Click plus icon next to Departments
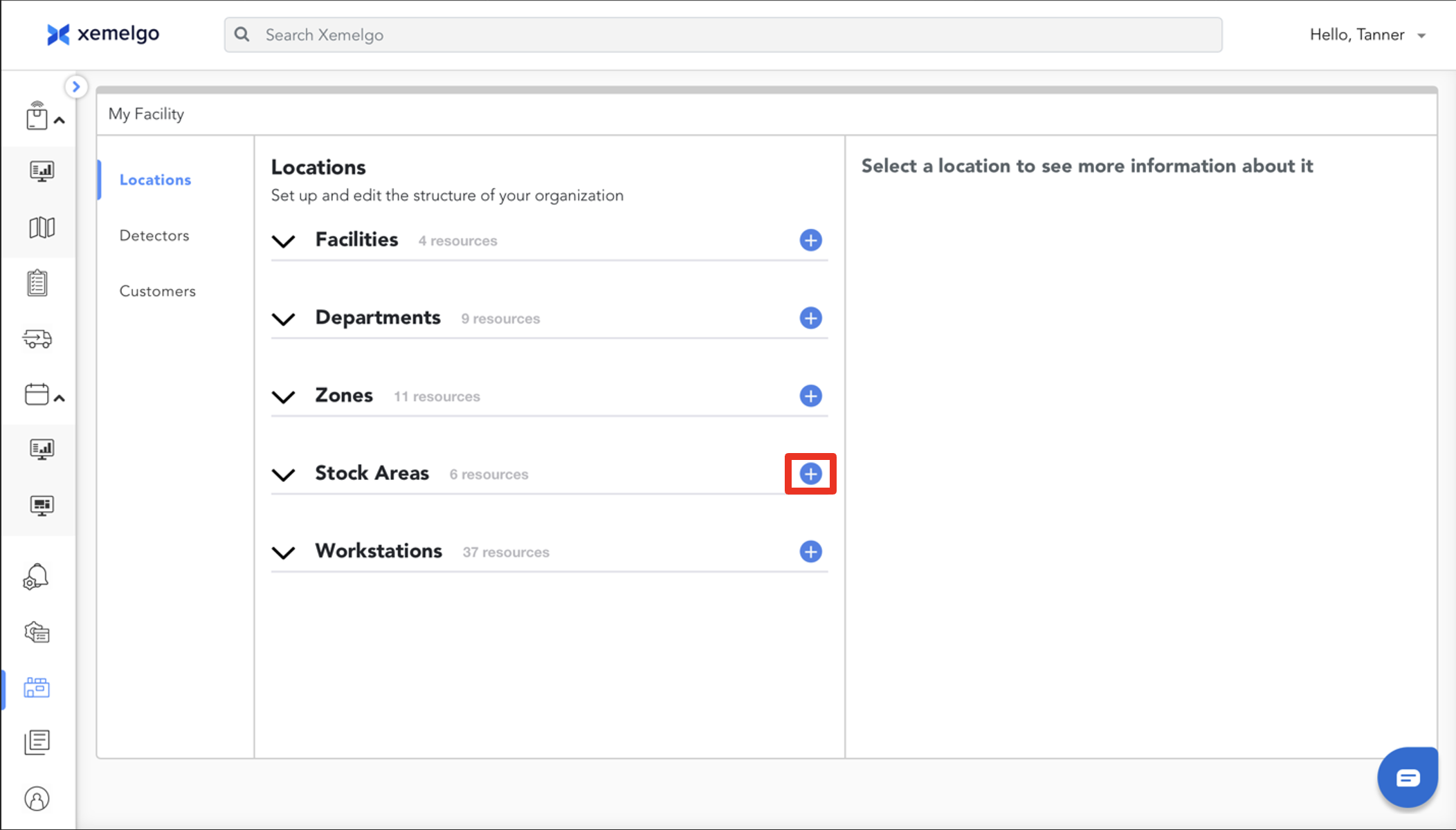The image size is (1456, 830). (x=810, y=318)
